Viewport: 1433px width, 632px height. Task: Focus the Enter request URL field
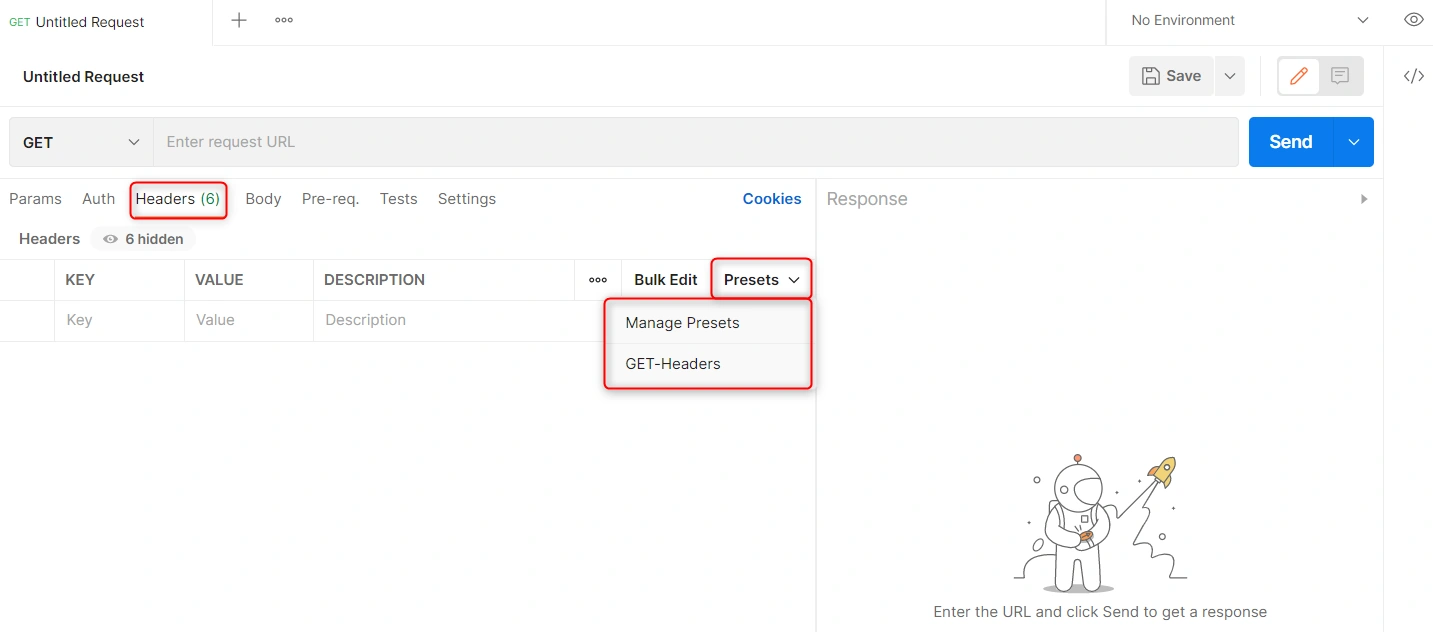point(696,142)
